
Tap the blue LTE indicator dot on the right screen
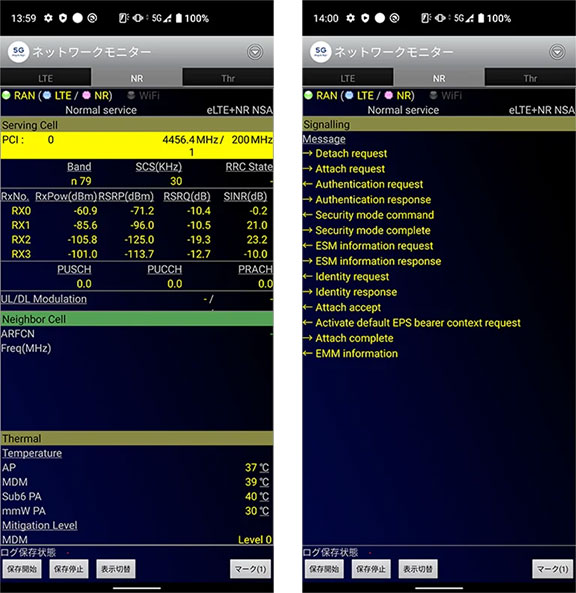[349, 95]
